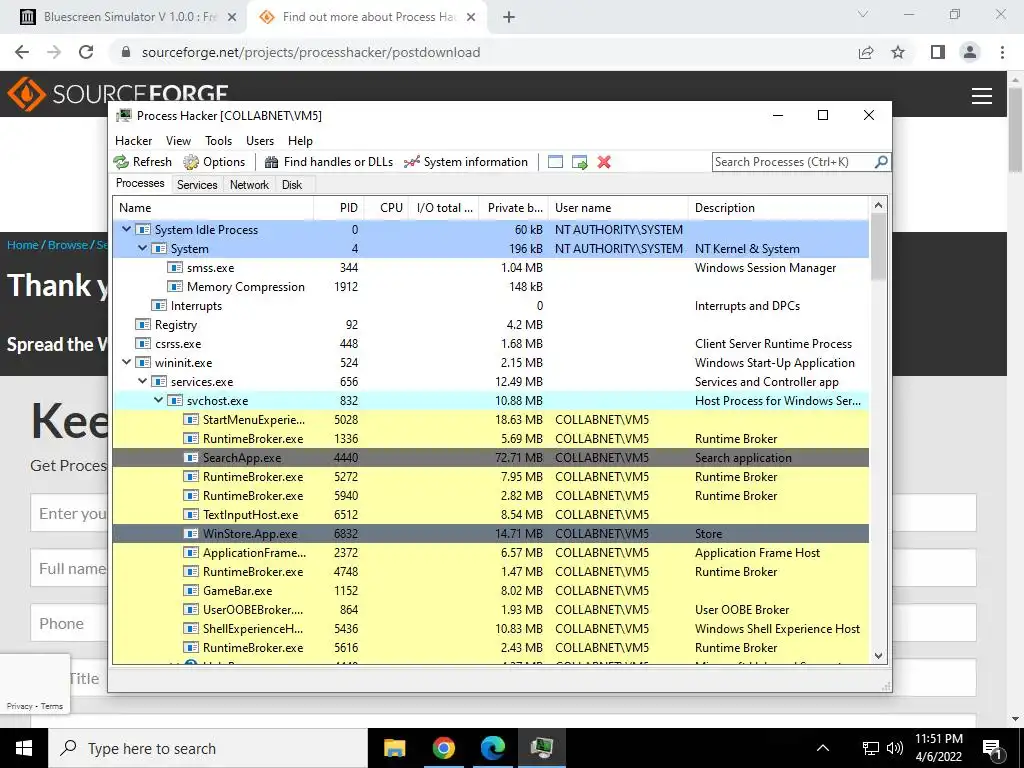
Task: Select the UserOOBEBroker process row
Action: [x=490, y=609]
